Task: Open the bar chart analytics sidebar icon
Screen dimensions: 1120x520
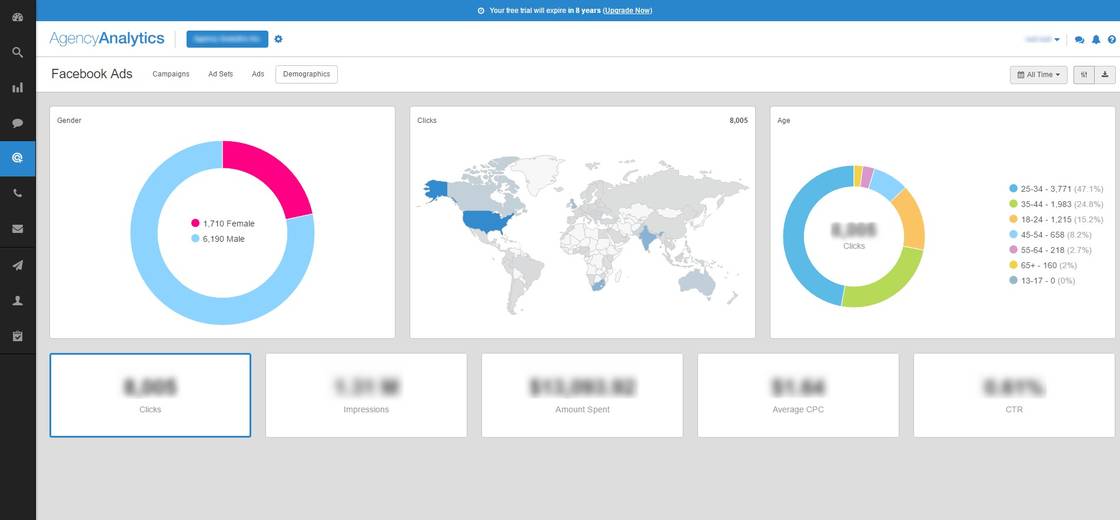Action: pyautogui.click(x=17, y=88)
